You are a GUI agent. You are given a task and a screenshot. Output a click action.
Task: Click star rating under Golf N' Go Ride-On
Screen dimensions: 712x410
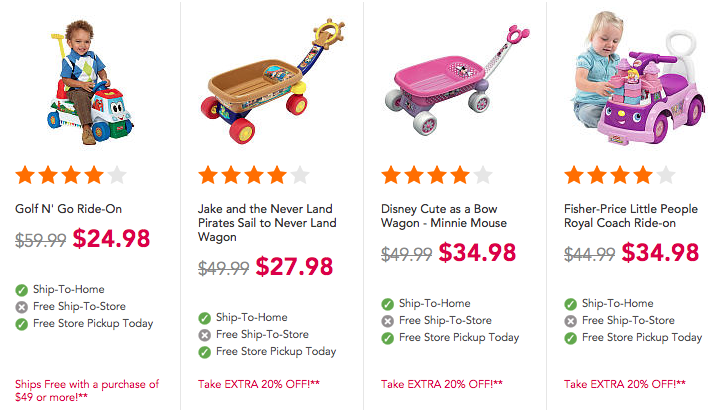pos(70,176)
